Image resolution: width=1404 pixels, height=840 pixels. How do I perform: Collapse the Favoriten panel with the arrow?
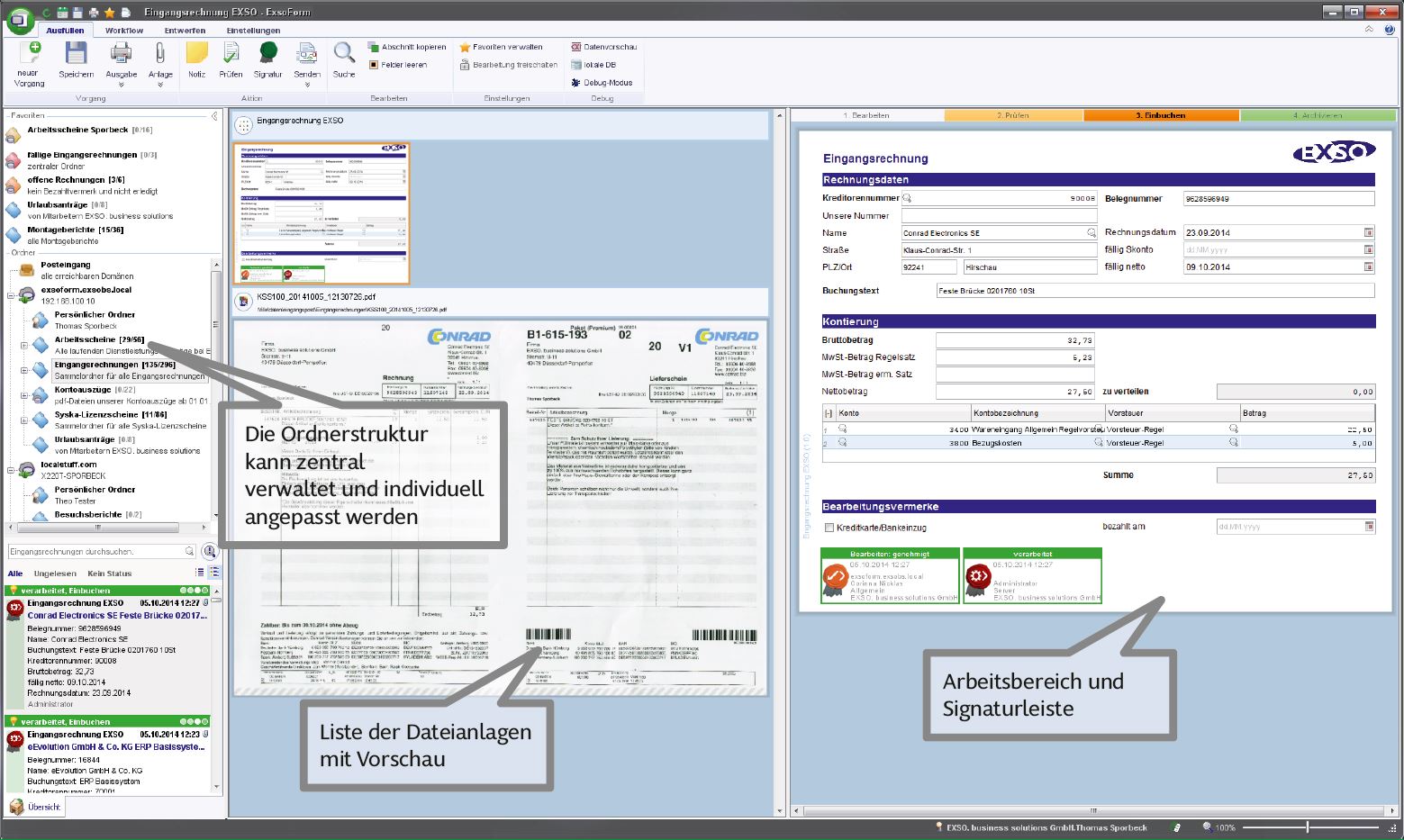coord(214,116)
